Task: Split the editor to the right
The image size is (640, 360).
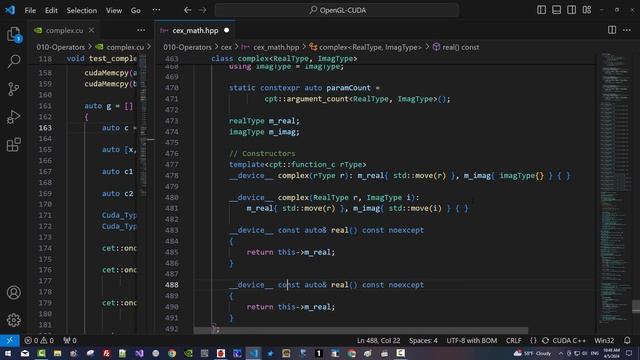Action: coord(612,30)
